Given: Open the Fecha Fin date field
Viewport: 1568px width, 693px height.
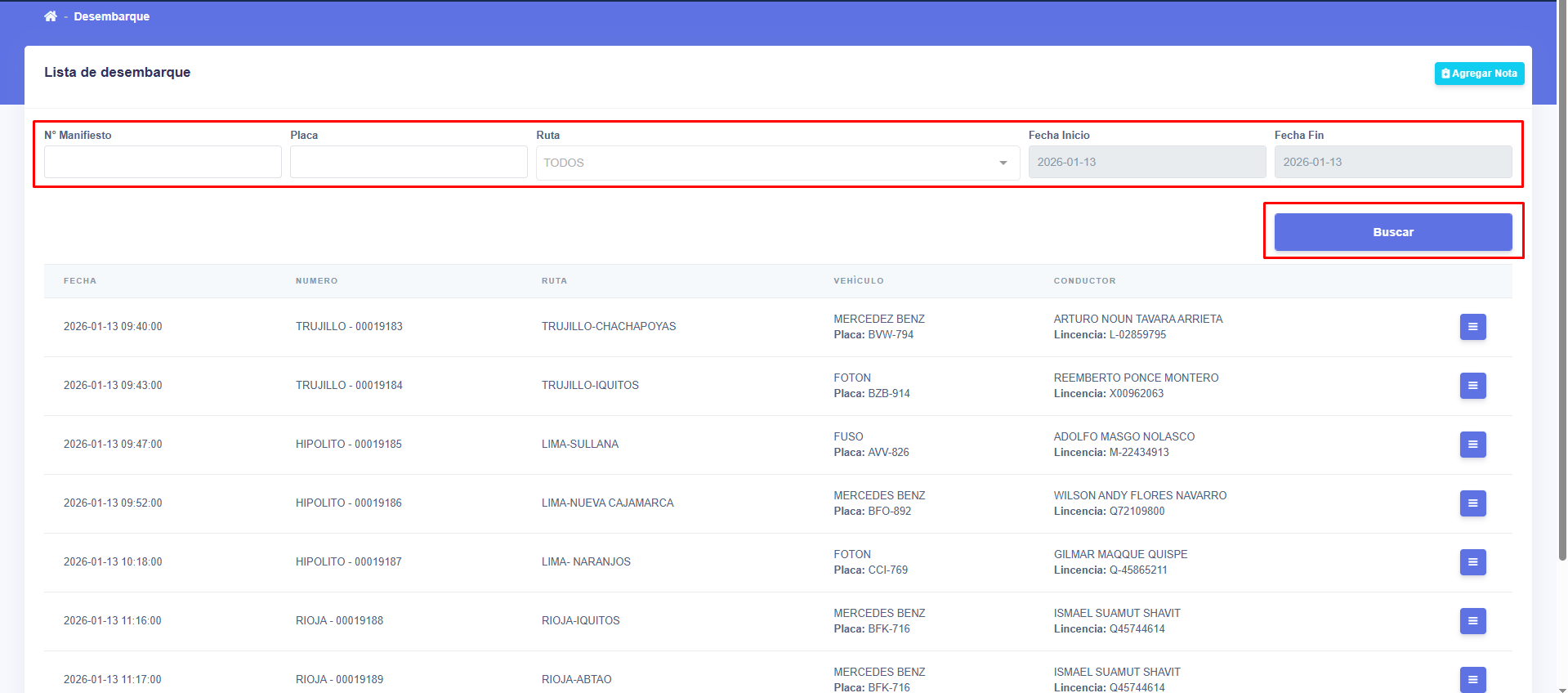Looking at the screenshot, I should [x=1392, y=162].
